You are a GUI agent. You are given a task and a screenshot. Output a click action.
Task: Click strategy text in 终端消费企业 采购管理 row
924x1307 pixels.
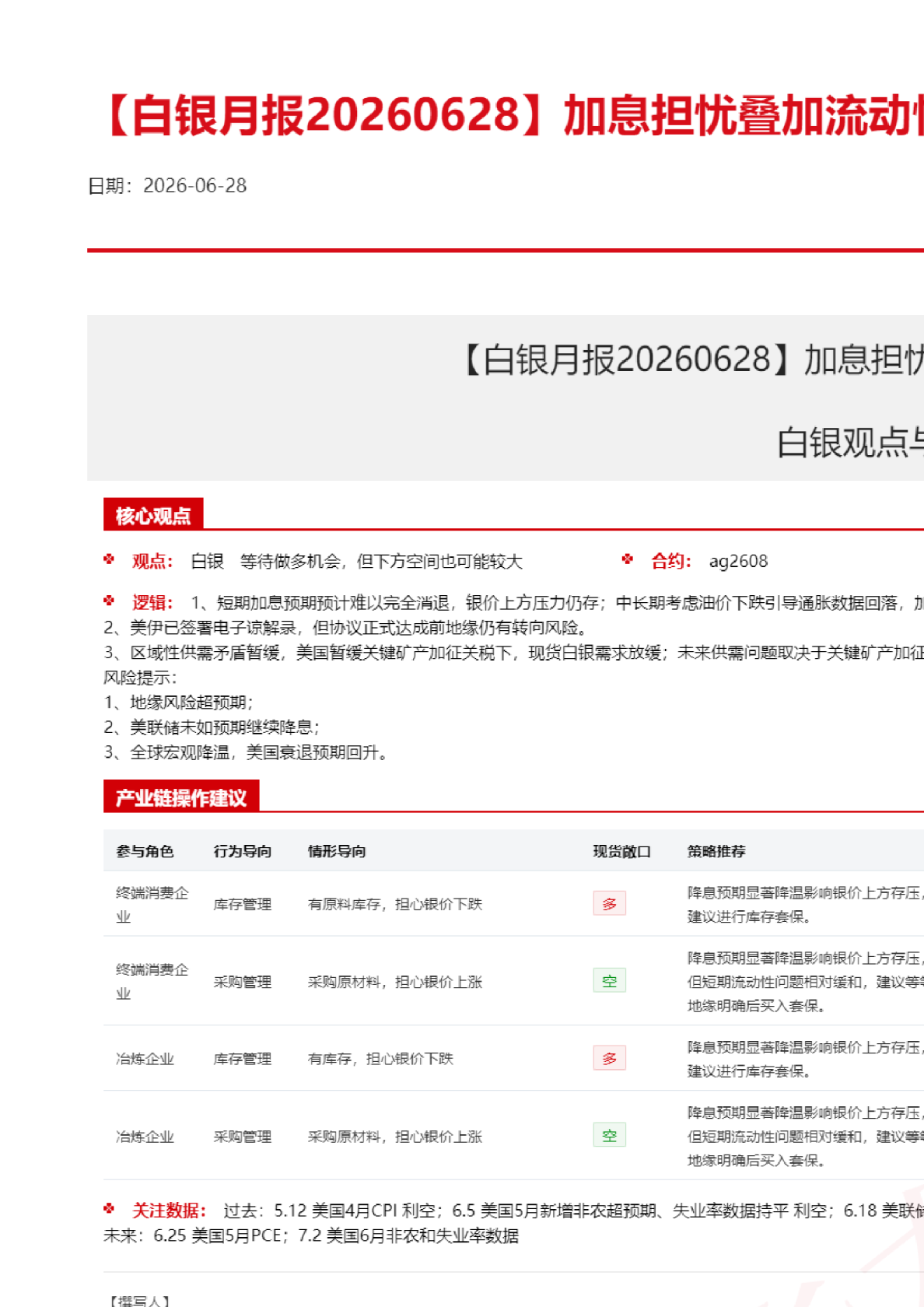coord(806,982)
